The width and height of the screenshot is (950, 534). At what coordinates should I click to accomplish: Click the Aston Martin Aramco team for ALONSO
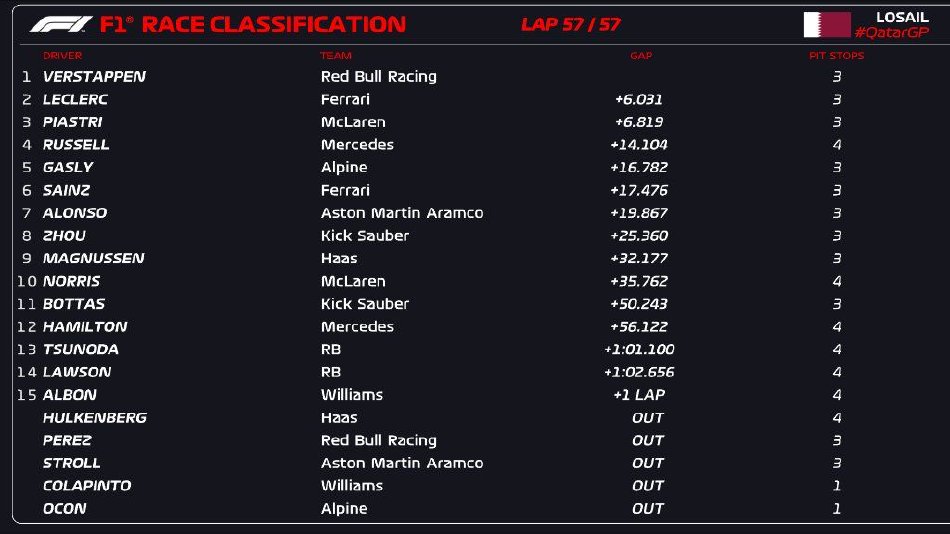click(x=402, y=213)
